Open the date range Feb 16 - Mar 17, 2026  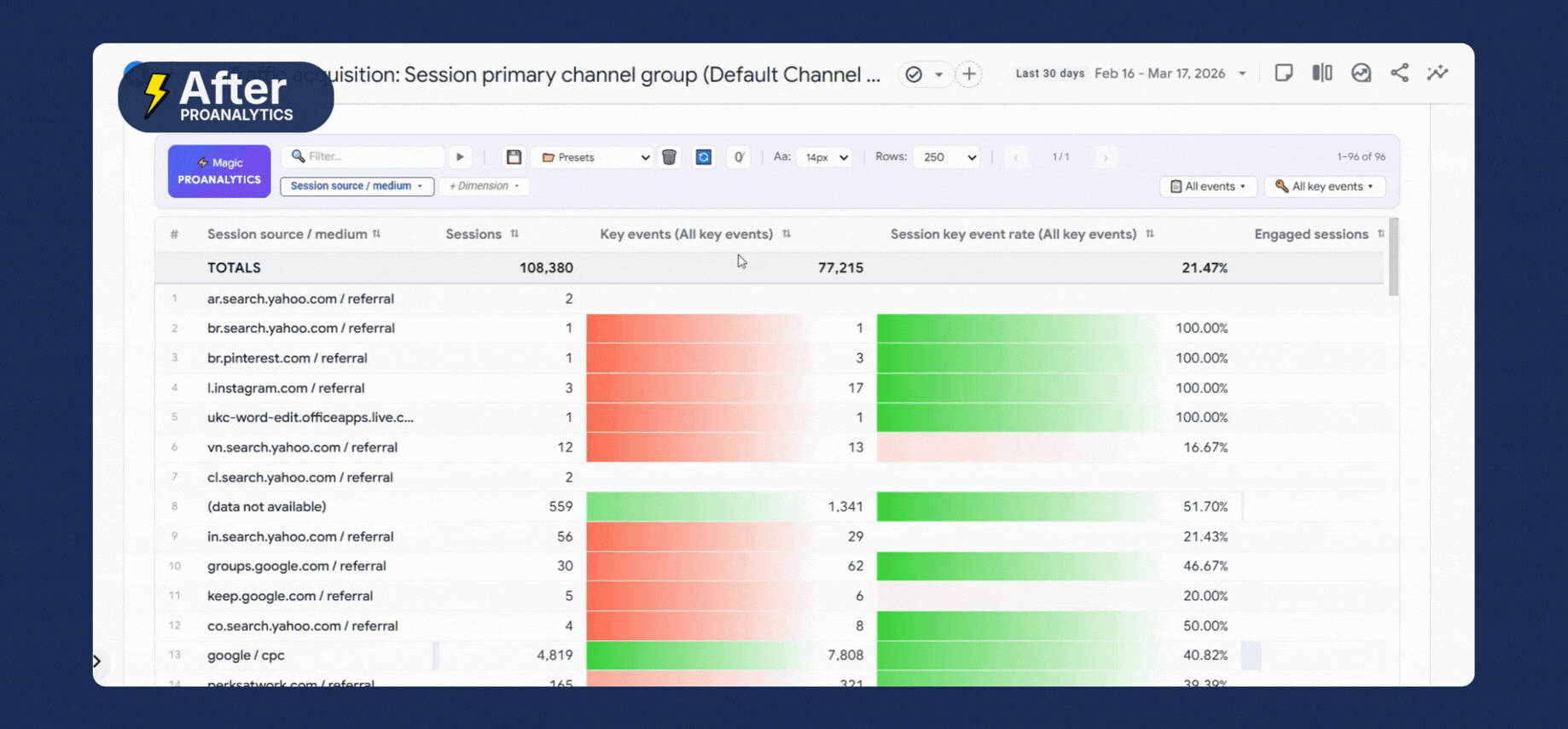pos(1170,73)
